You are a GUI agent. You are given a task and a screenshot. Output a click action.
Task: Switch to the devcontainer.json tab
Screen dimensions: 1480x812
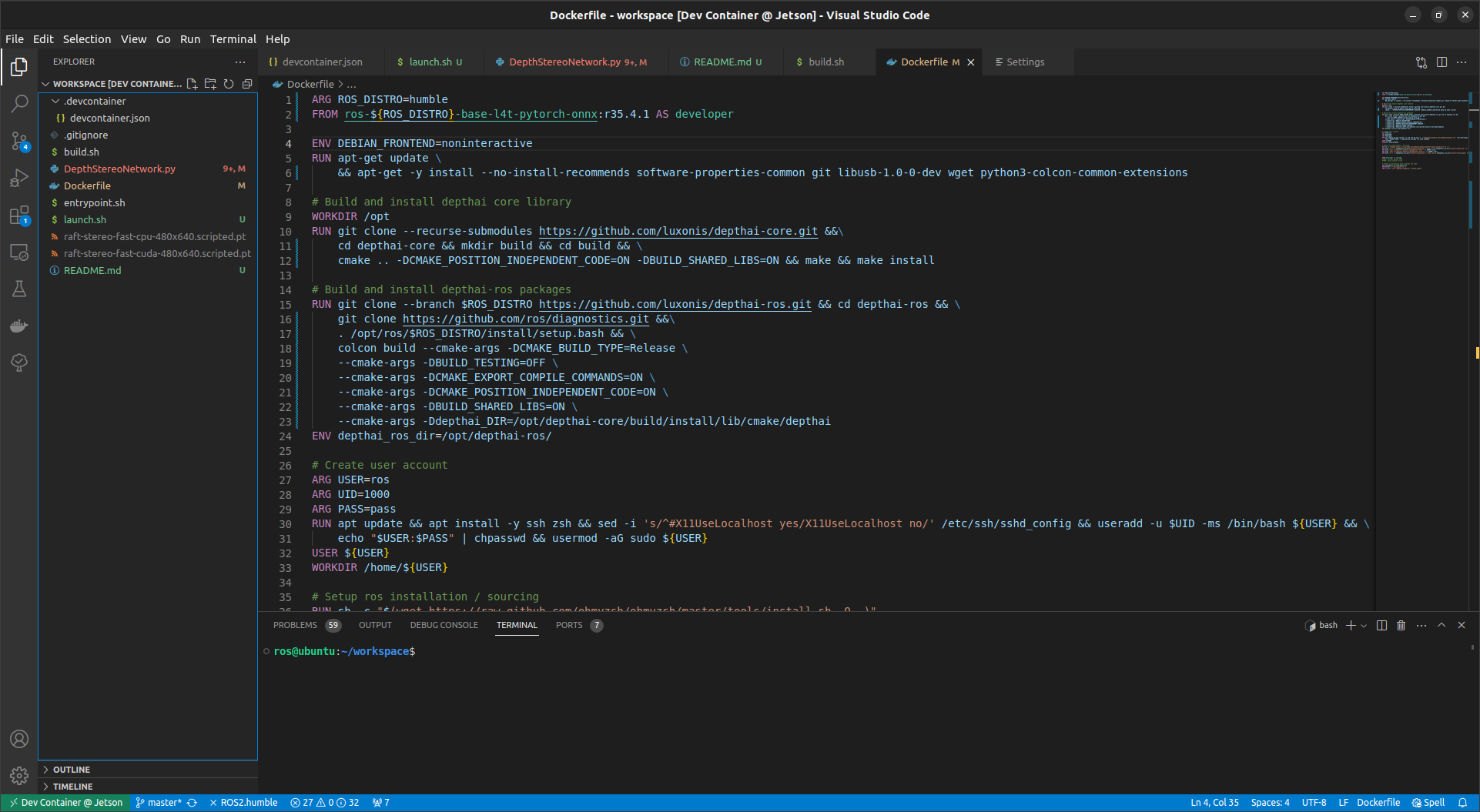pyautogui.click(x=322, y=62)
